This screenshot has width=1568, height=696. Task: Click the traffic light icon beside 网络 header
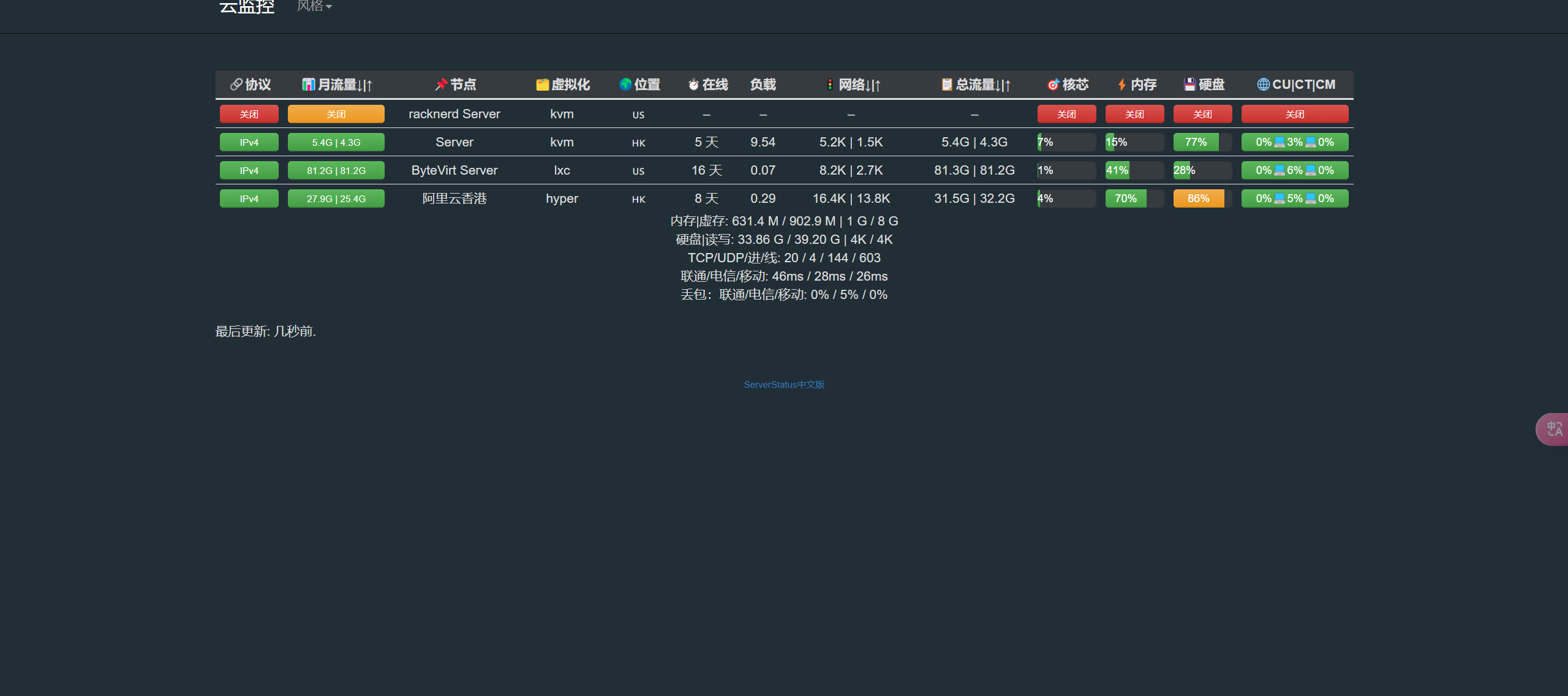pos(830,85)
